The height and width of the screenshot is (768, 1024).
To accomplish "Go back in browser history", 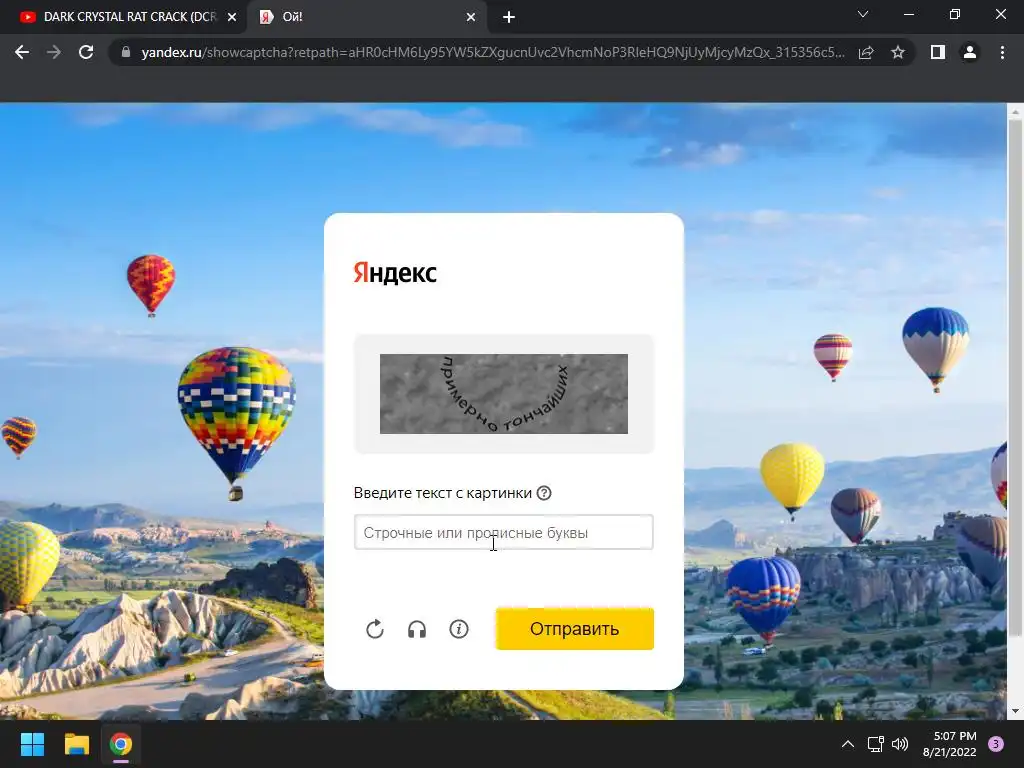I will tap(22, 52).
